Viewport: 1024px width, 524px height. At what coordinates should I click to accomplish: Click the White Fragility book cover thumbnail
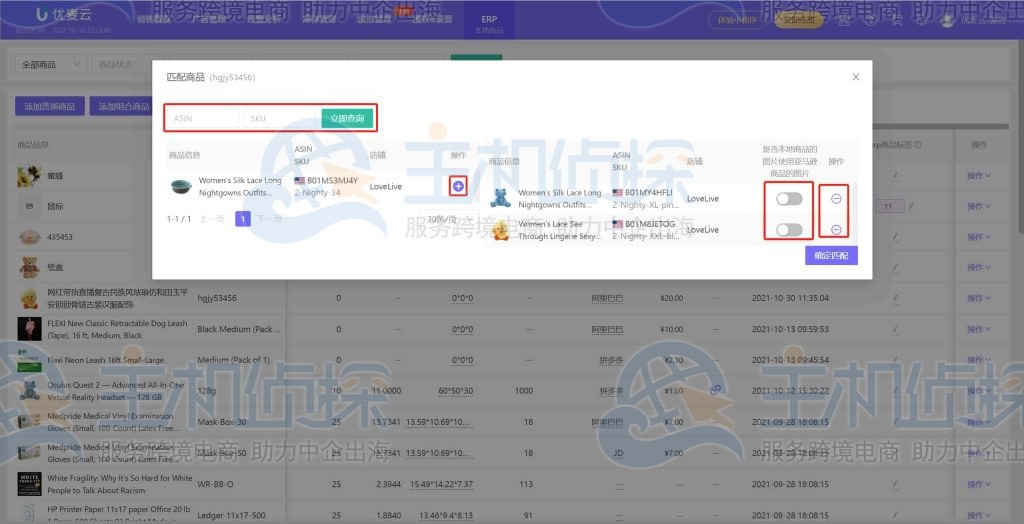tap(29, 484)
